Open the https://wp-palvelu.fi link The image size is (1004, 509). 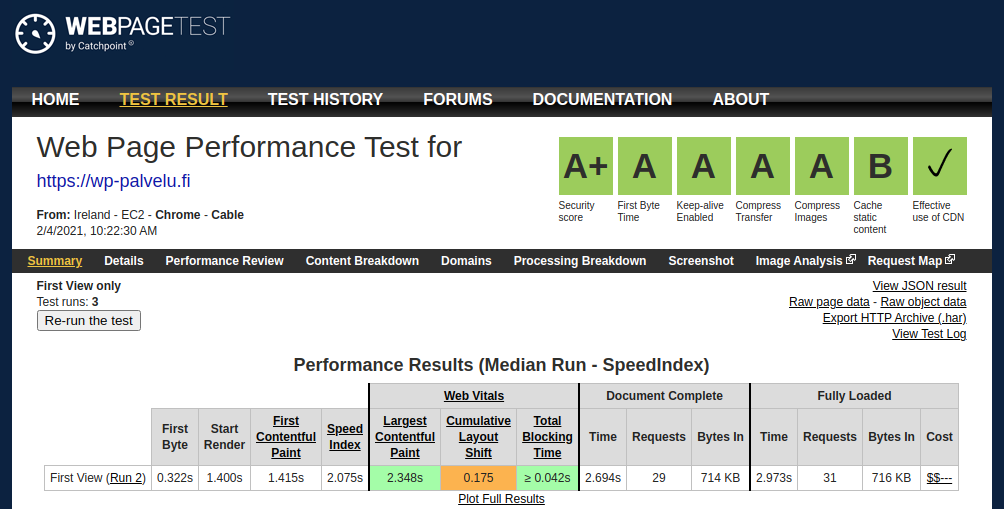(x=113, y=181)
